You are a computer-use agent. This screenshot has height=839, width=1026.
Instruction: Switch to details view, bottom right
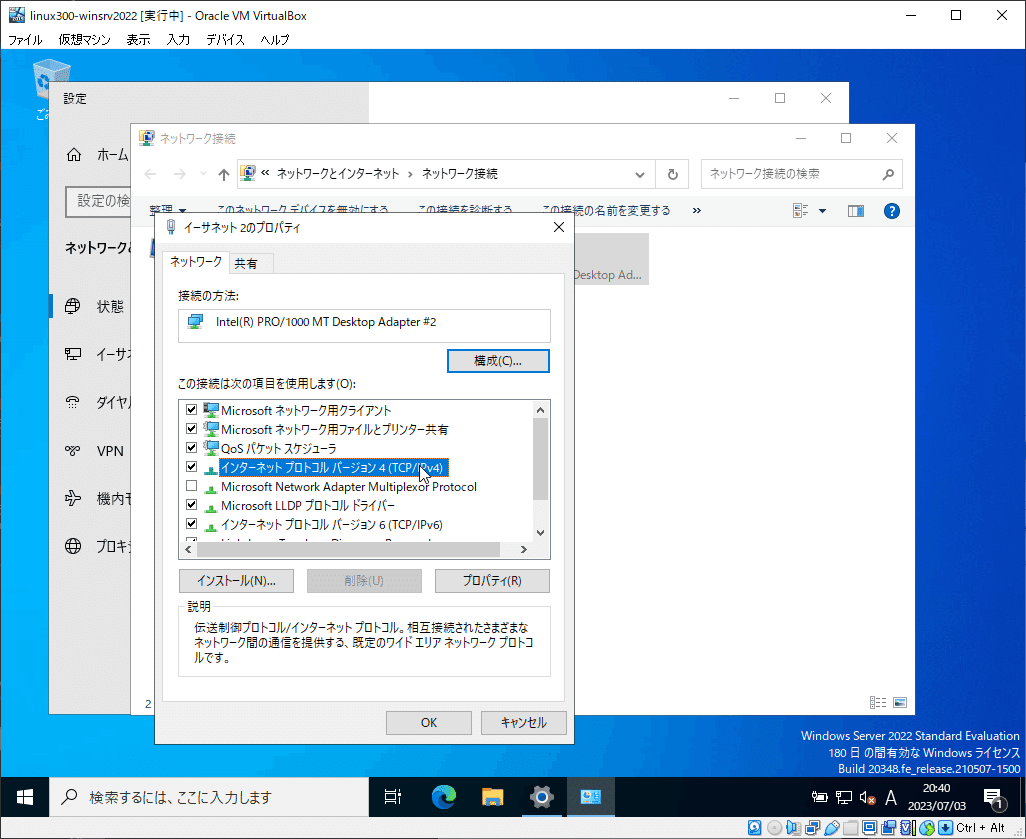[877, 702]
